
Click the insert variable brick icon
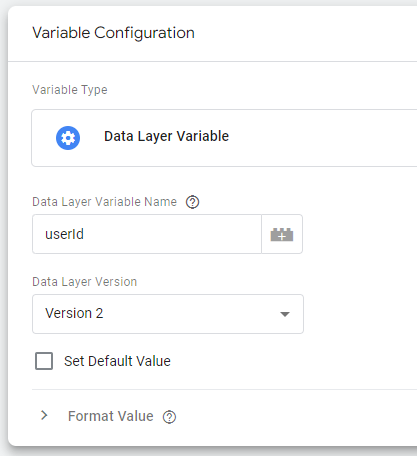pyautogui.click(x=282, y=234)
